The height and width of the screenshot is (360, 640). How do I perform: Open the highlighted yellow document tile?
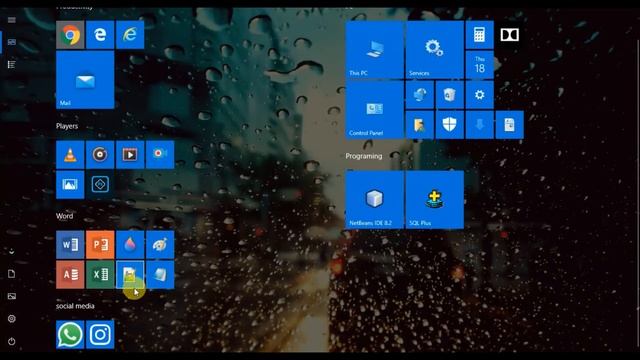pos(130,274)
